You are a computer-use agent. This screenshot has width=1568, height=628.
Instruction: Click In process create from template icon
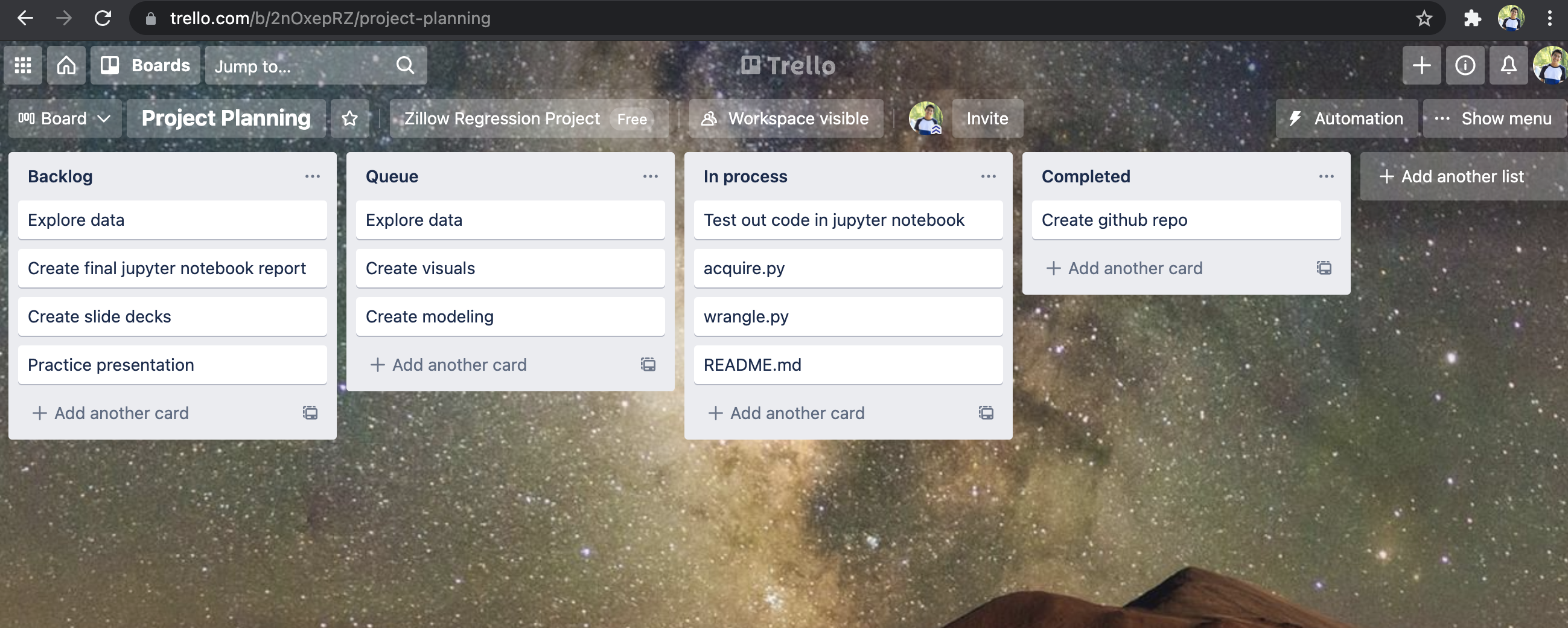(986, 413)
